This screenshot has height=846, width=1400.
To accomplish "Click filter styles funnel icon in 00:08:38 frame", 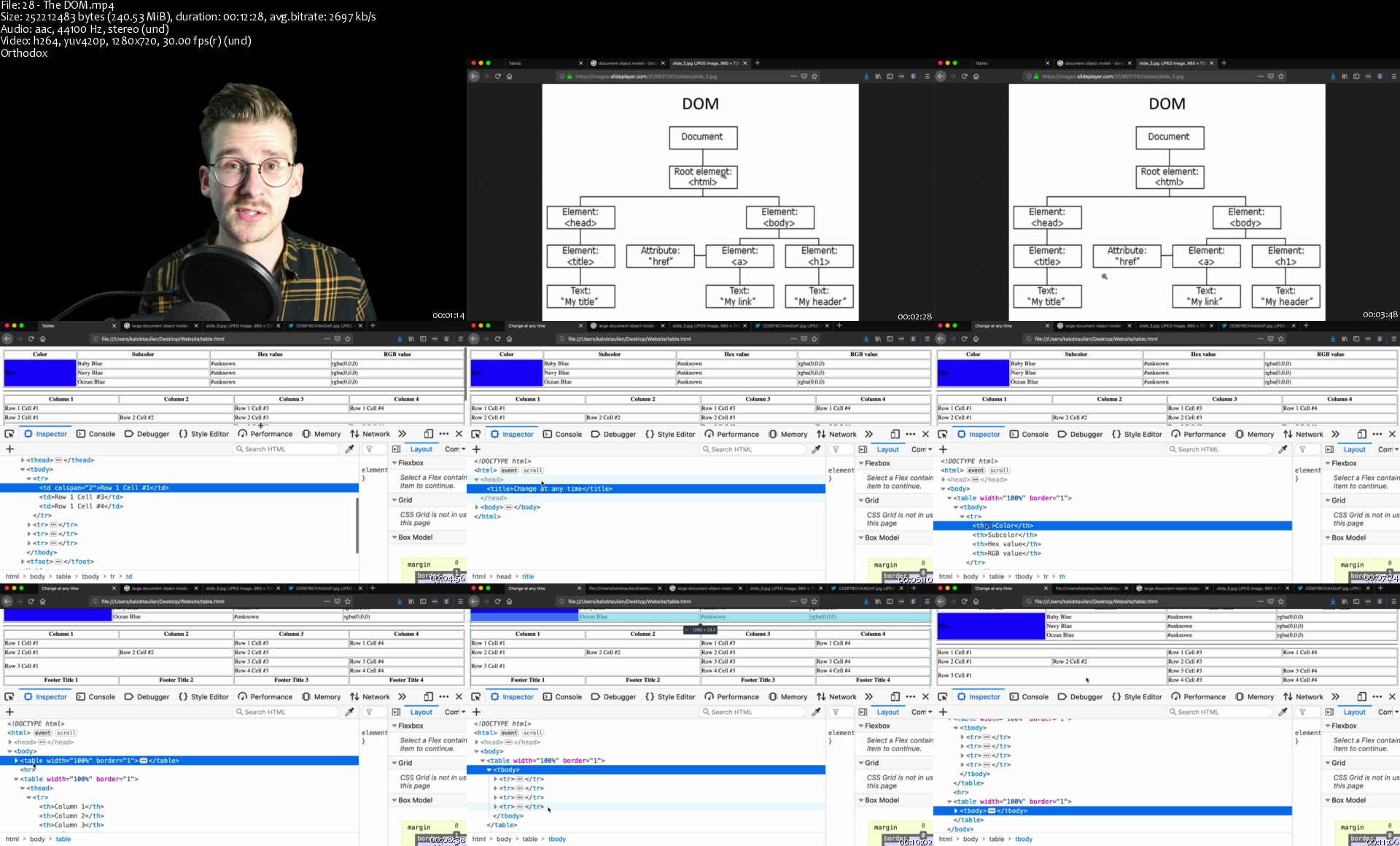I will coord(370,712).
